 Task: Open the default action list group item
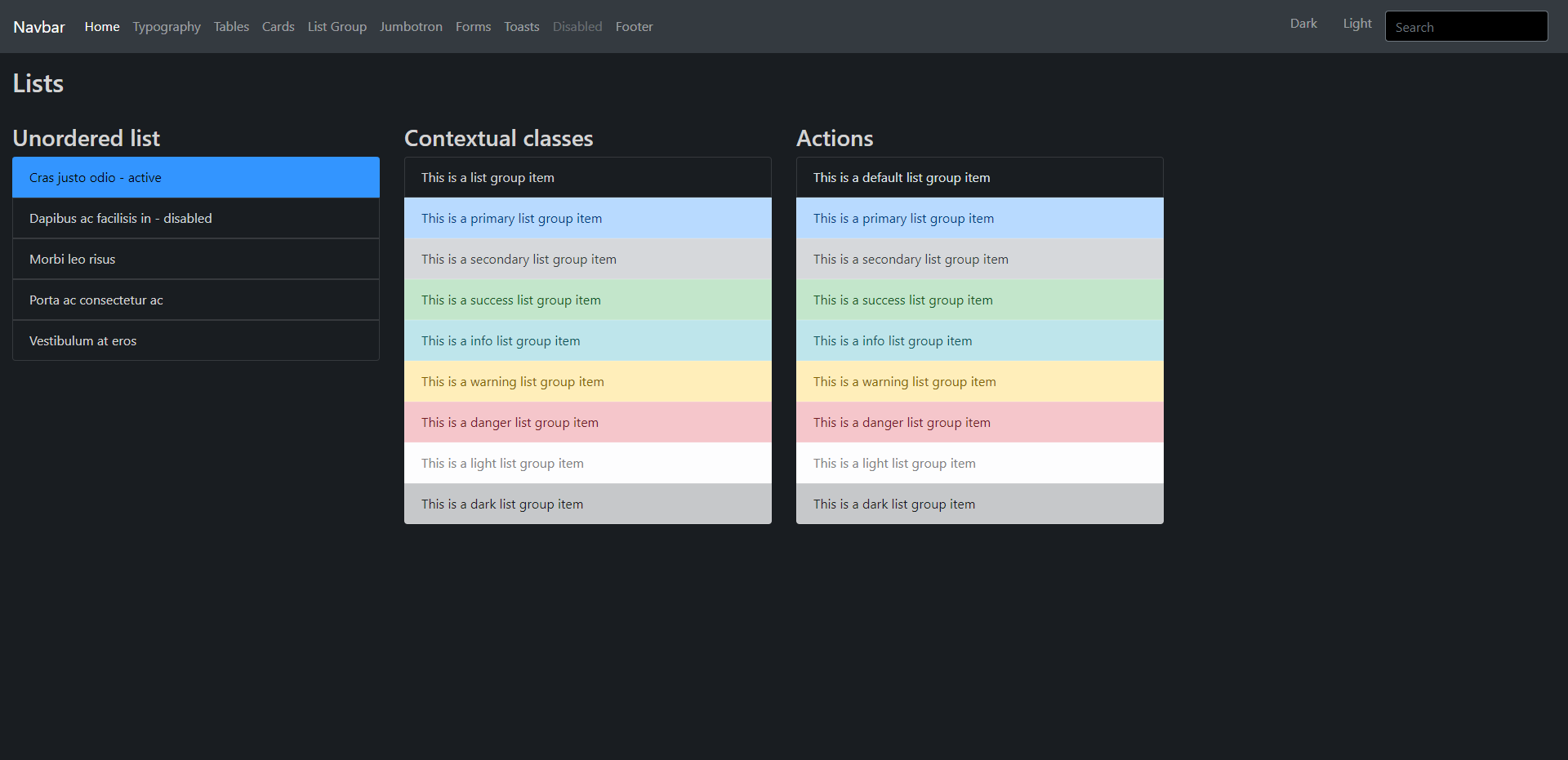(x=980, y=177)
